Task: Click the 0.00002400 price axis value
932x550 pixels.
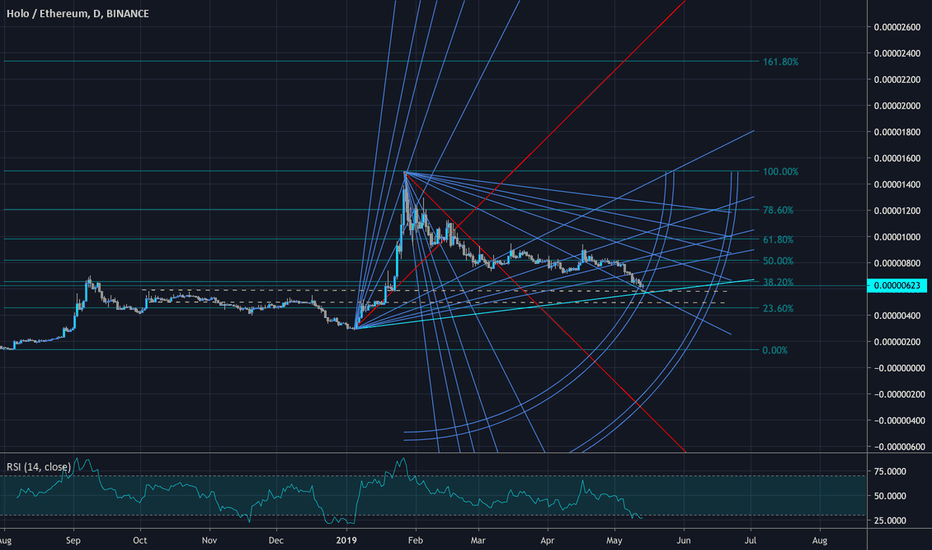Action: tap(897, 54)
